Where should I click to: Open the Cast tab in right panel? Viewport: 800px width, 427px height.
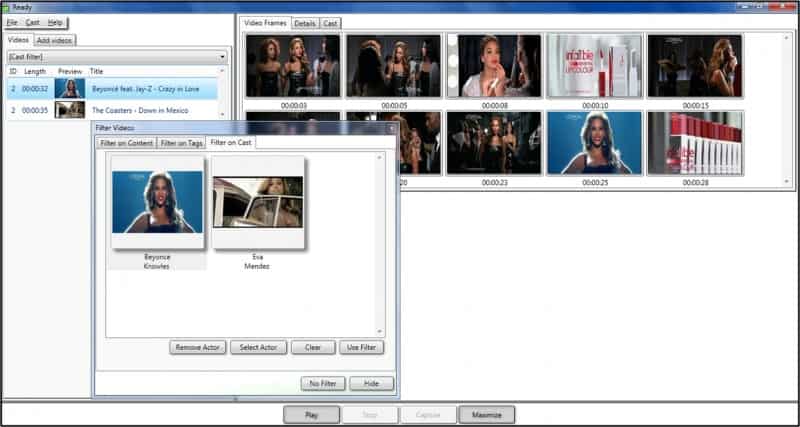(330, 23)
